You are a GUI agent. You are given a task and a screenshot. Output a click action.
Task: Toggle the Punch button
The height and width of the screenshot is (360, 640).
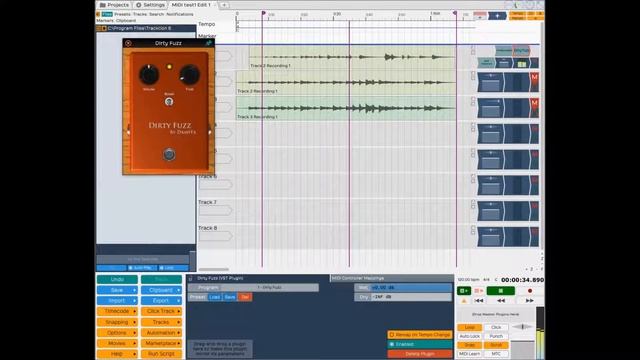tap(496, 336)
